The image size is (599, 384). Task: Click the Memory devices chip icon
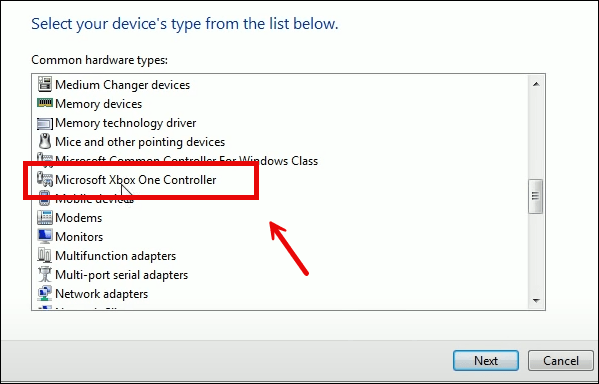tap(45, 103)
